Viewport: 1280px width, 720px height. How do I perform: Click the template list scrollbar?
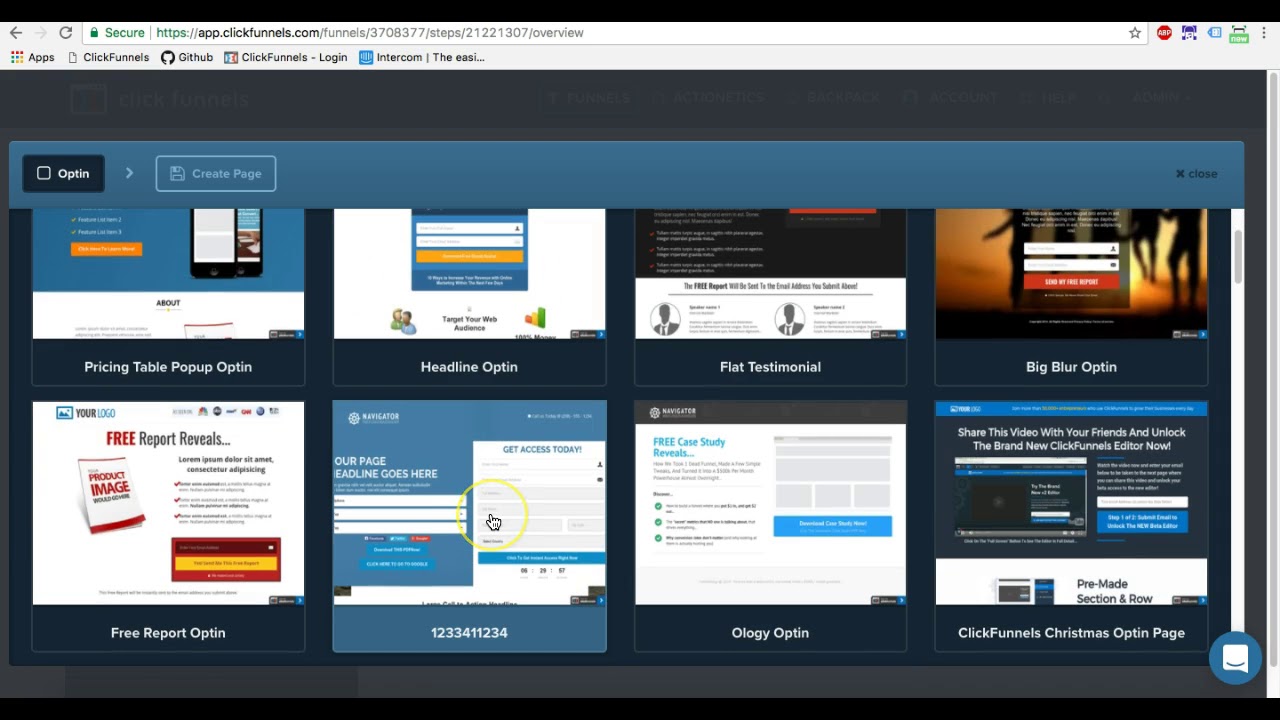point(1238,256)
